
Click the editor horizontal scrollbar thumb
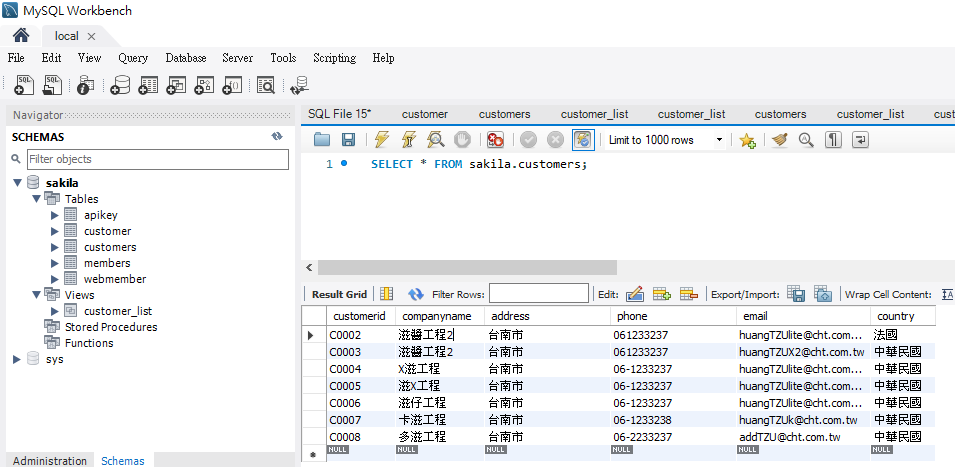tap(467, 267)
